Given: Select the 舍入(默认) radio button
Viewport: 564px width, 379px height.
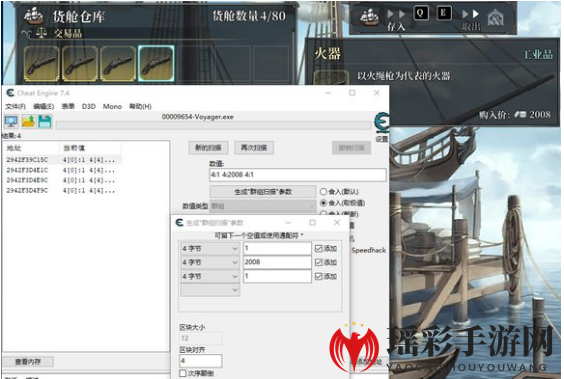Looking at the screenshot, I should tap(323, 192).
